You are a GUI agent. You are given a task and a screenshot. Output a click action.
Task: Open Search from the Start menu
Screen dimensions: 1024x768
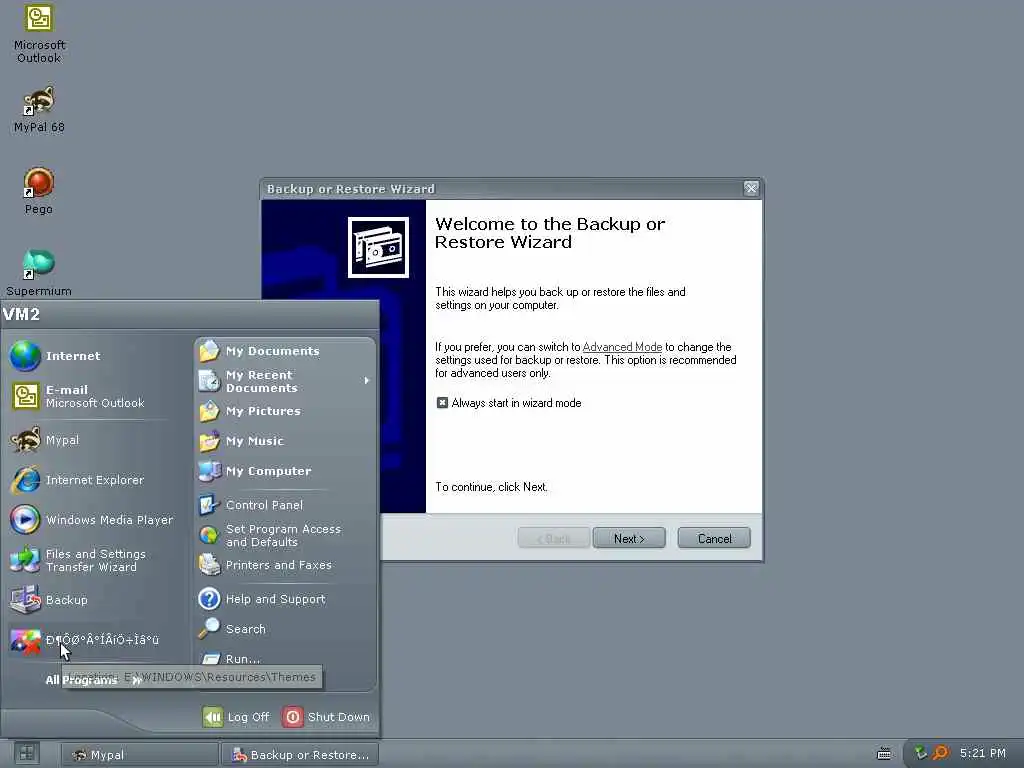pyautogui.click(x=285, y=629)
